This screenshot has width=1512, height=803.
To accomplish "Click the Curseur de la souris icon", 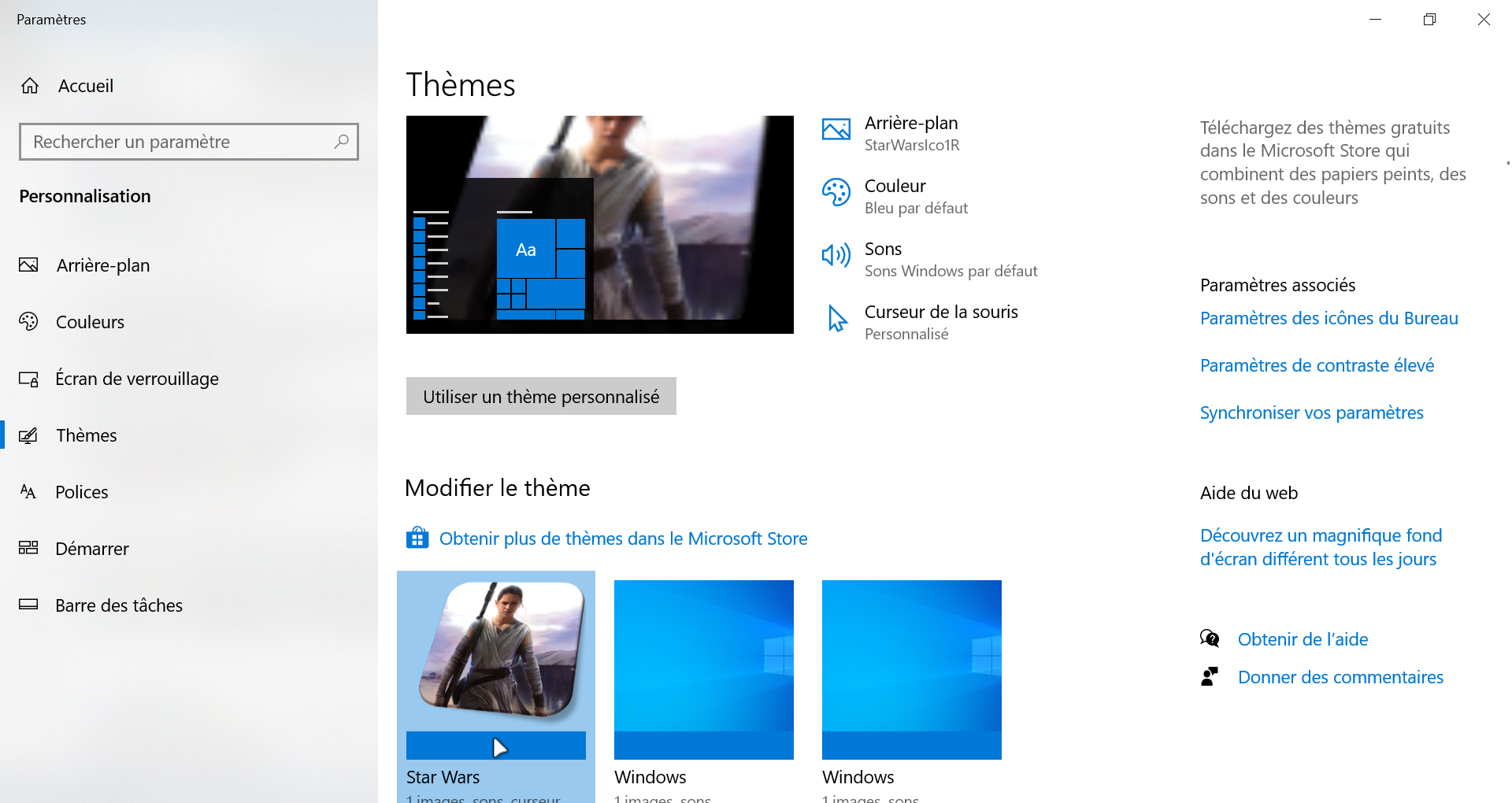I will point(837,319).
